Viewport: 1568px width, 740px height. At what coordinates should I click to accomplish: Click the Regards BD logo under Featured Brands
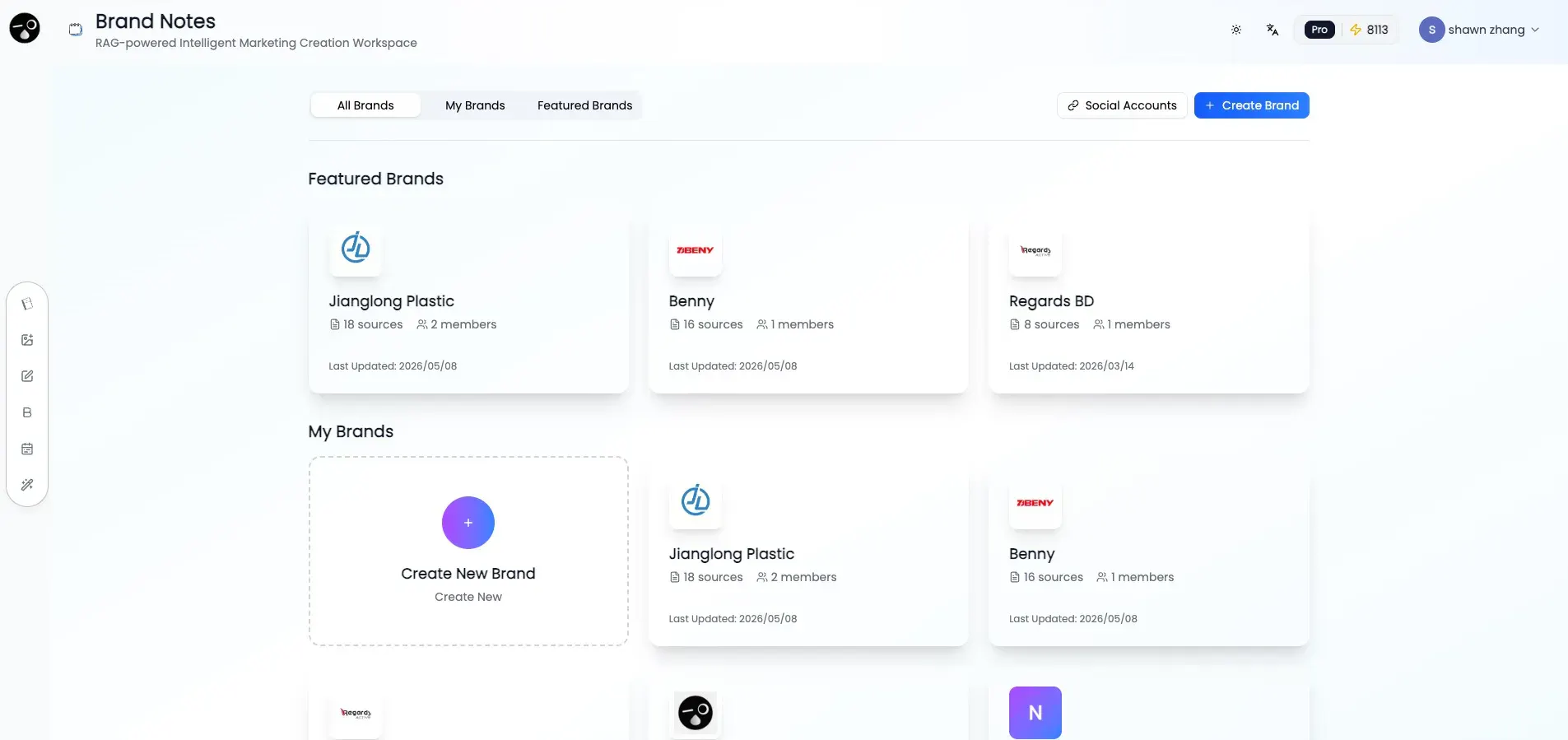(x=1035, y=249)
